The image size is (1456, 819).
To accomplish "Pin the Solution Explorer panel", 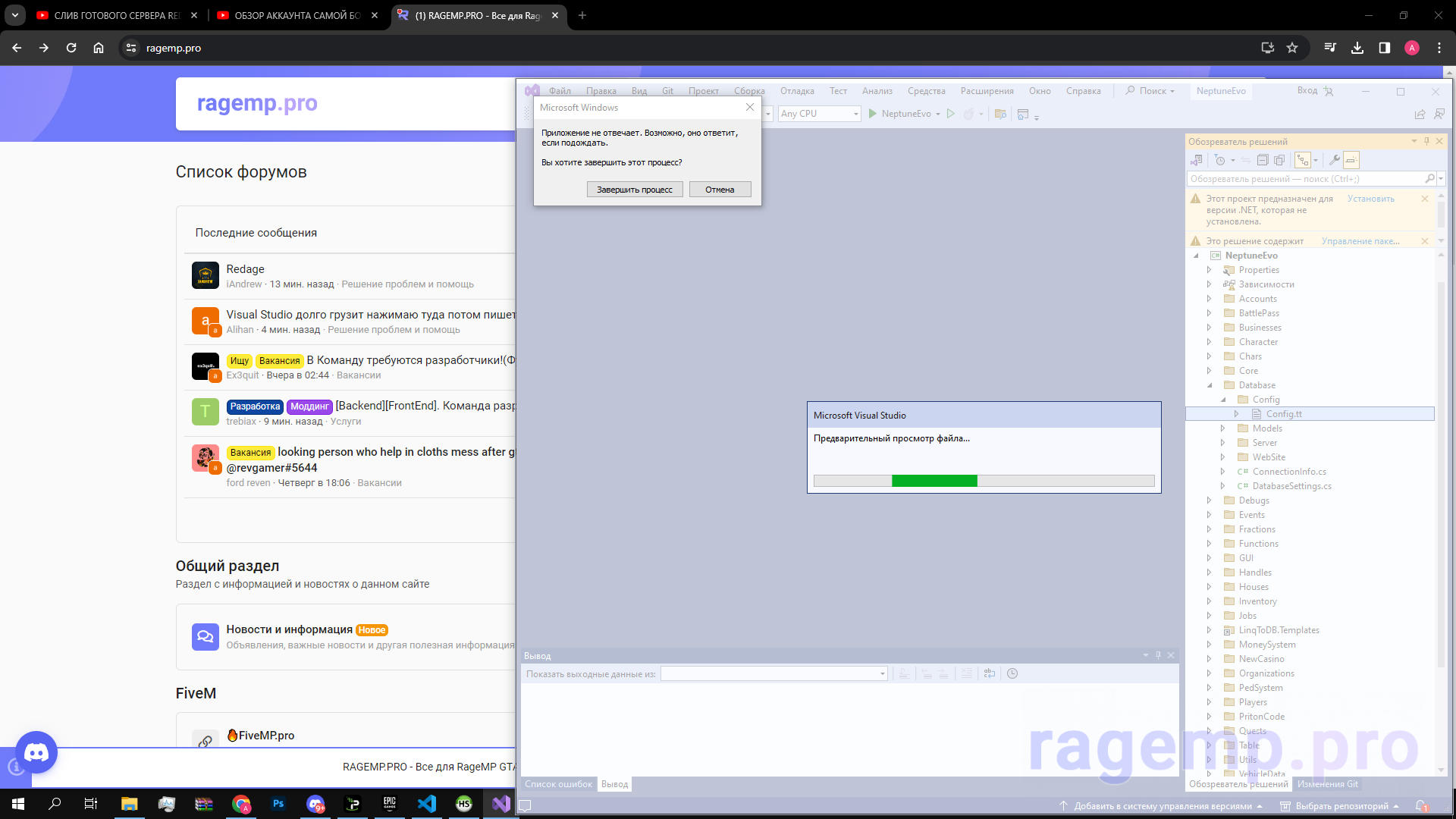I will (1426, 141).
